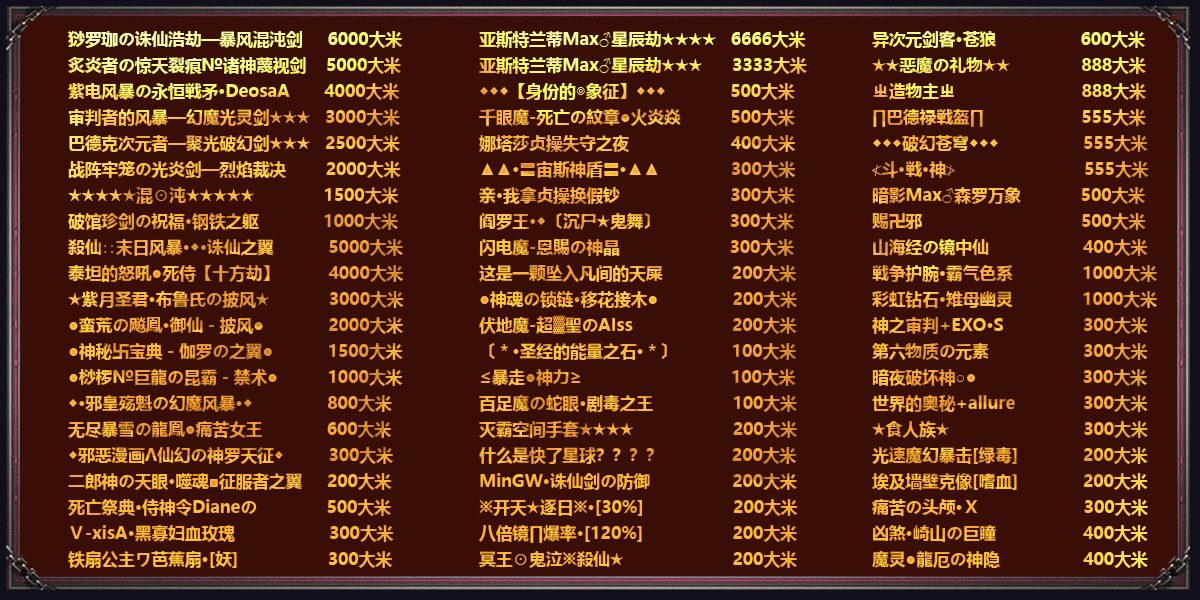Click the 闪电魔-恩赐的神晶 entry
Viewport: 1200px width, 600px height.
(x=549, y=247)
